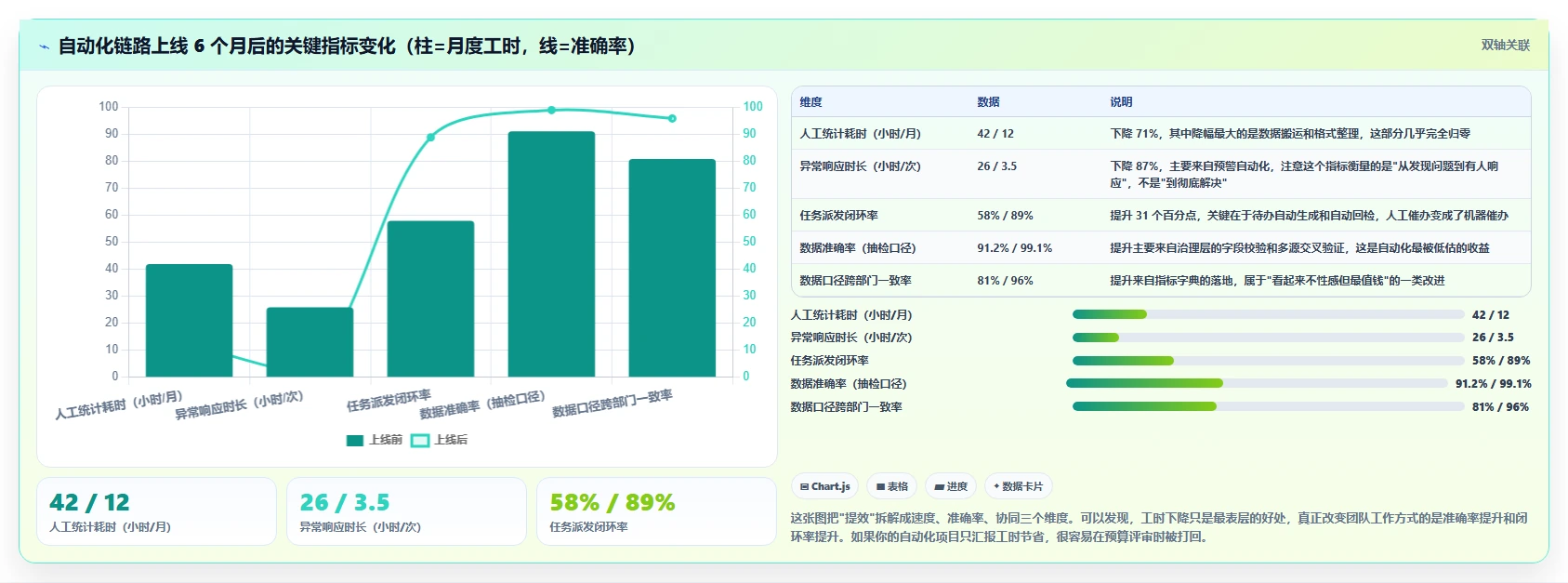Toggle the 上线后 legend item

pyautogui.click(x=439, y=440)
